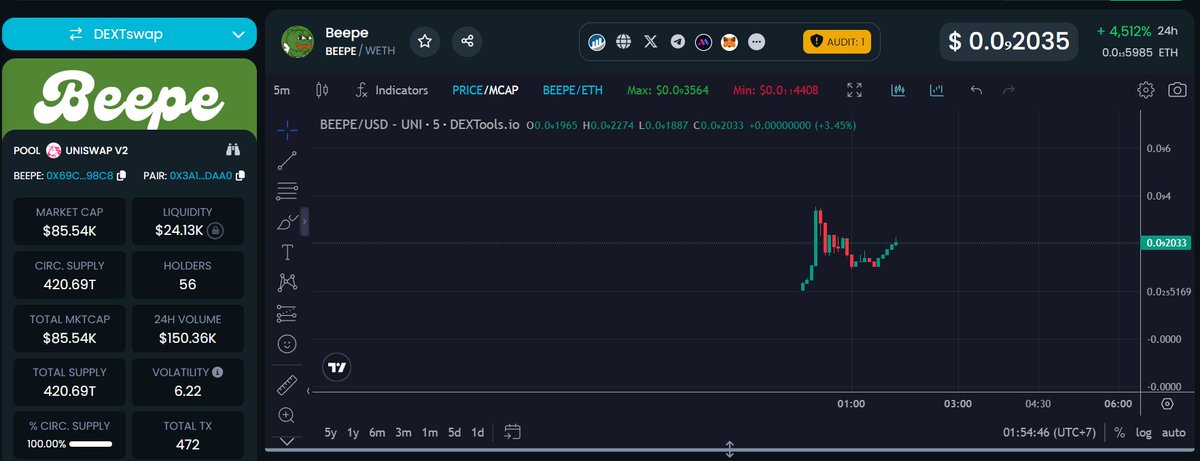Screen dimensions: 1200x461
Task: Click the Beepe token avatar
Action: [298, 42]
